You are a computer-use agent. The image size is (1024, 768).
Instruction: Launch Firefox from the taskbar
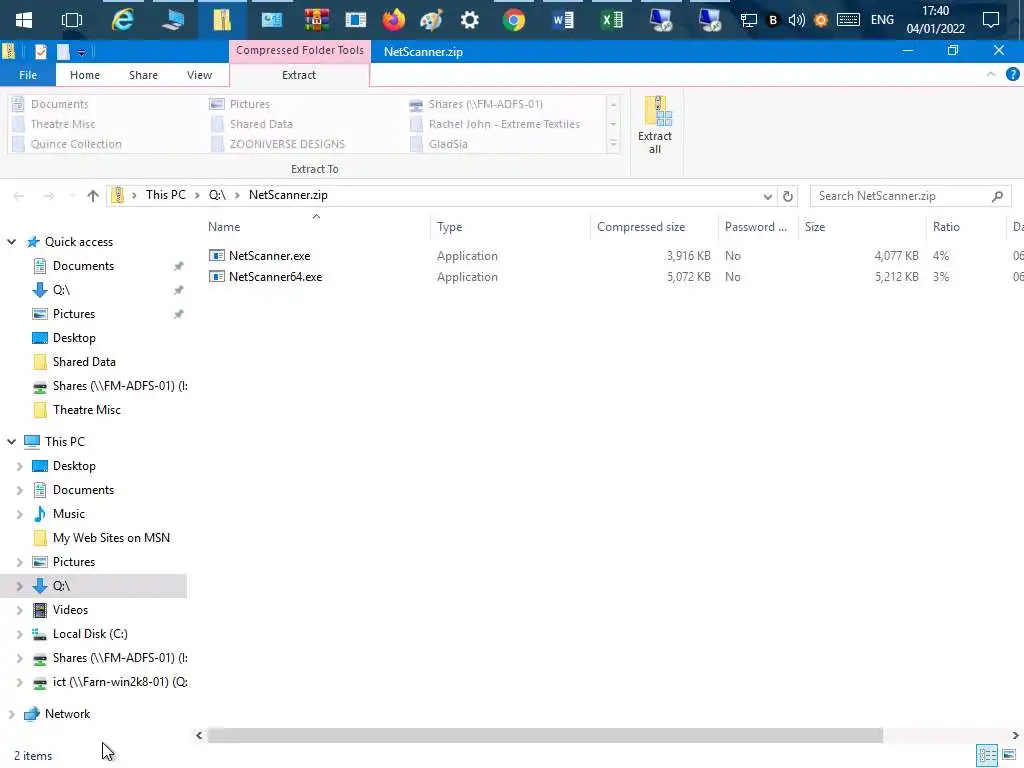(394, 20)
